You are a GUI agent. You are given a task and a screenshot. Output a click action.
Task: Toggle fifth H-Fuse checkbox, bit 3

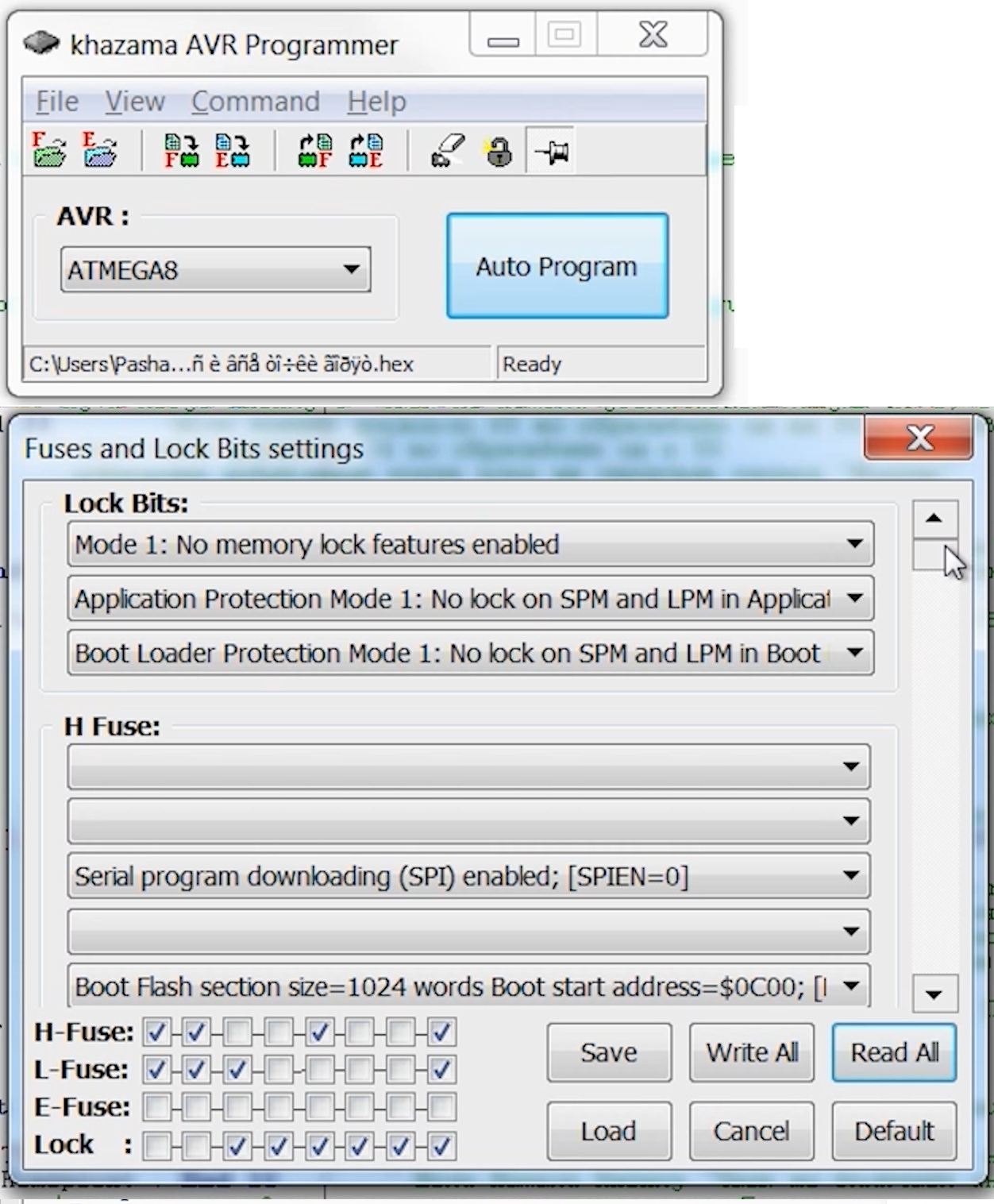319,1032
